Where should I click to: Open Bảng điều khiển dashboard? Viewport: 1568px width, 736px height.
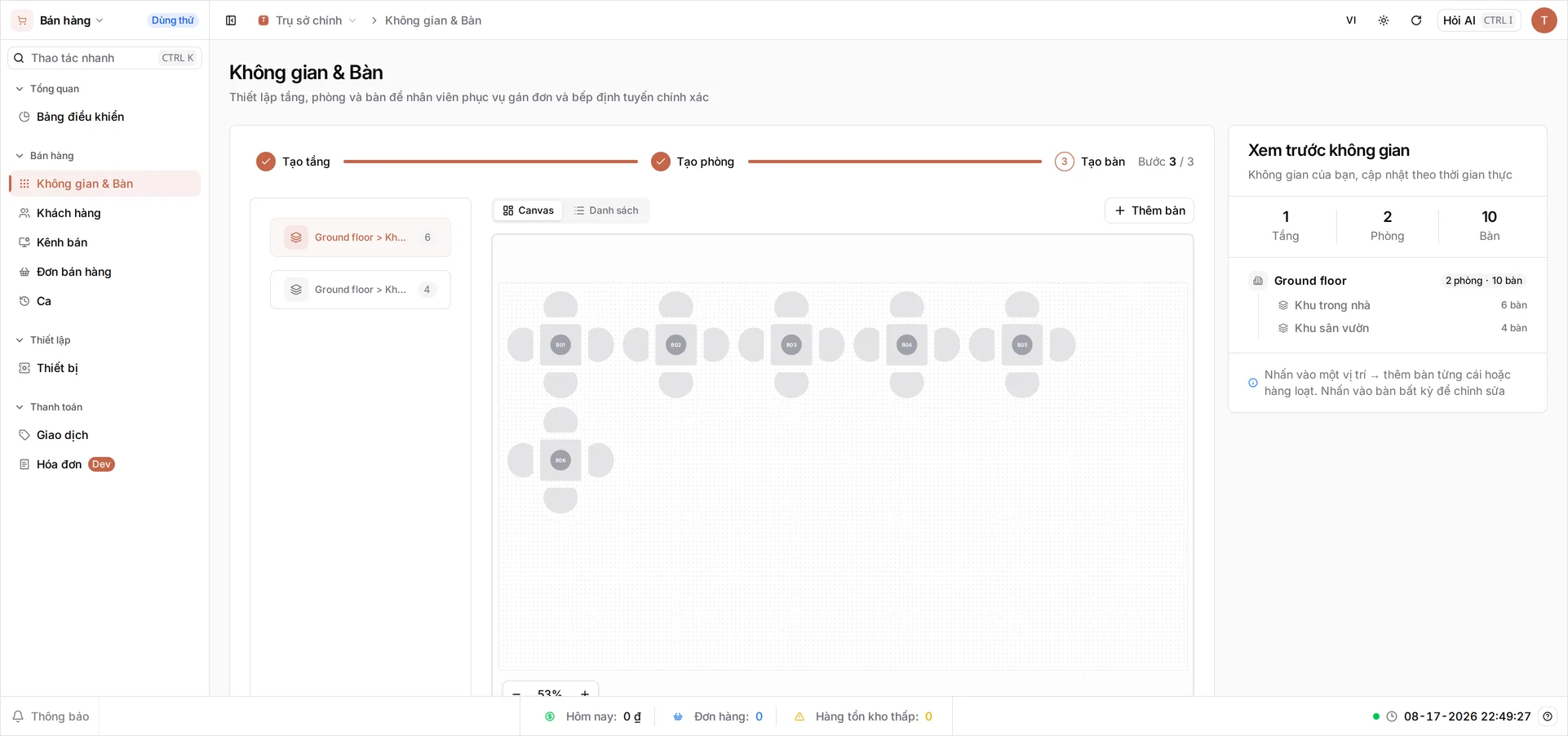click(x=104, y=117)
